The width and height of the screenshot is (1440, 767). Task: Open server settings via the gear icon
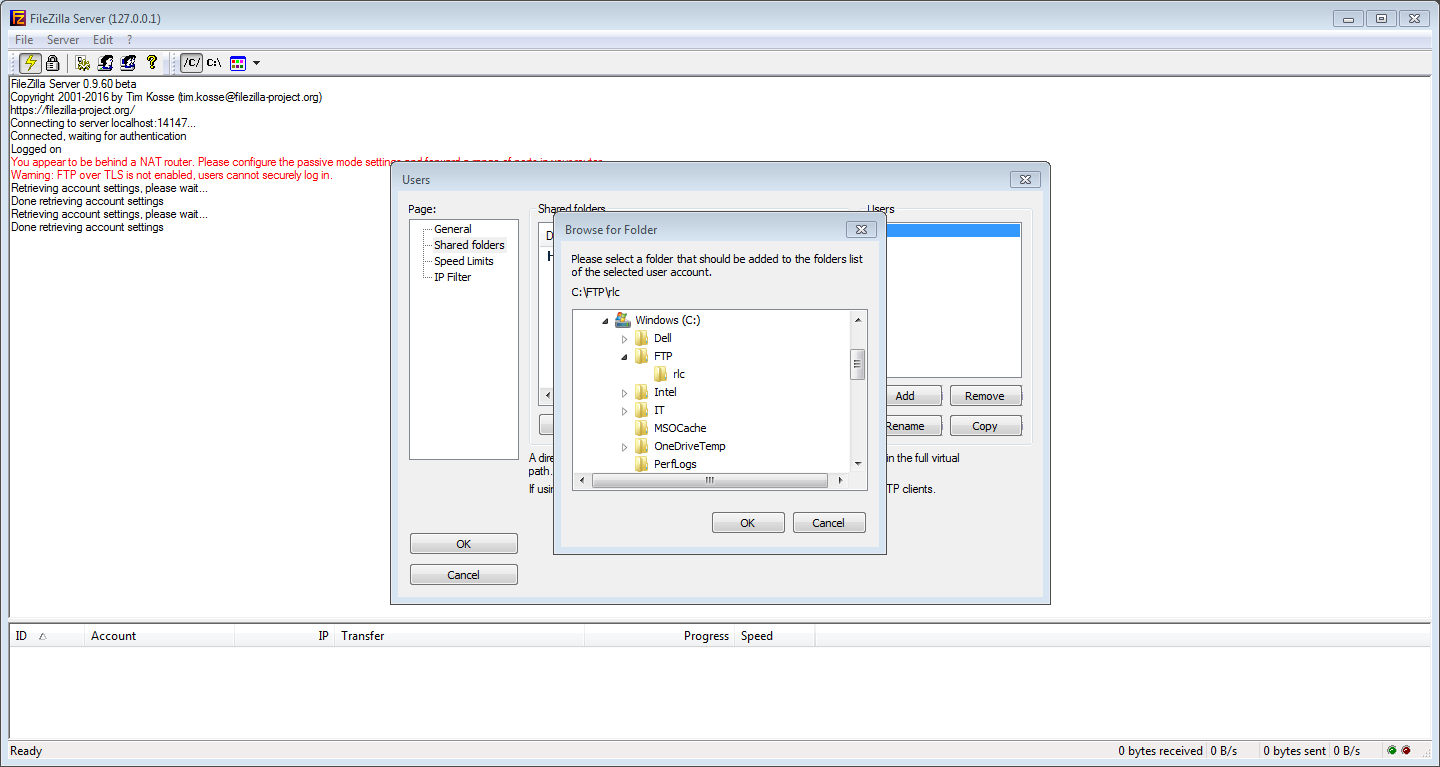click(83, 63)
